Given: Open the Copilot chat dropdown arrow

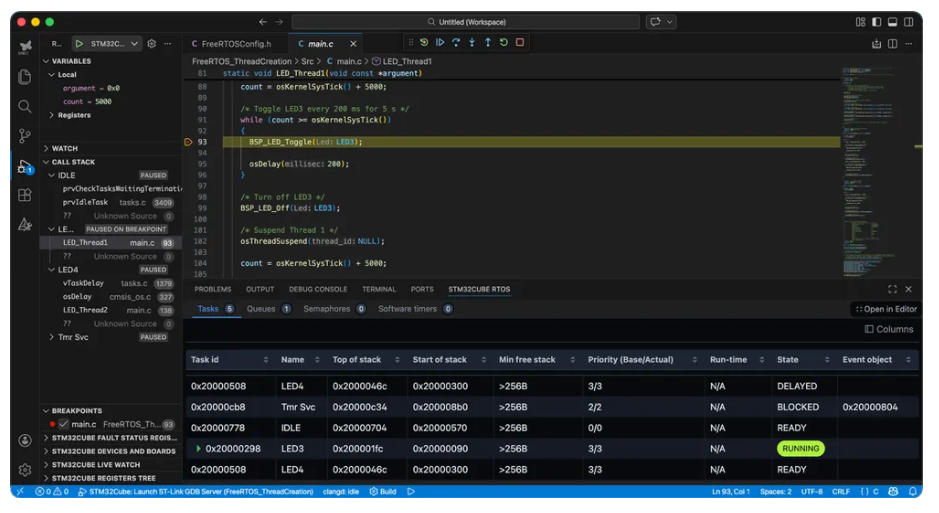Looking at the screenshot, I should click(670, 22).
